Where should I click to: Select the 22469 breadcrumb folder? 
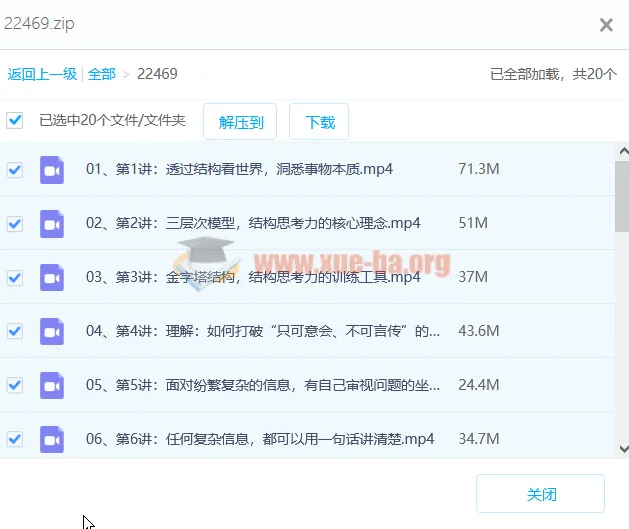click(x=157, y=74)
